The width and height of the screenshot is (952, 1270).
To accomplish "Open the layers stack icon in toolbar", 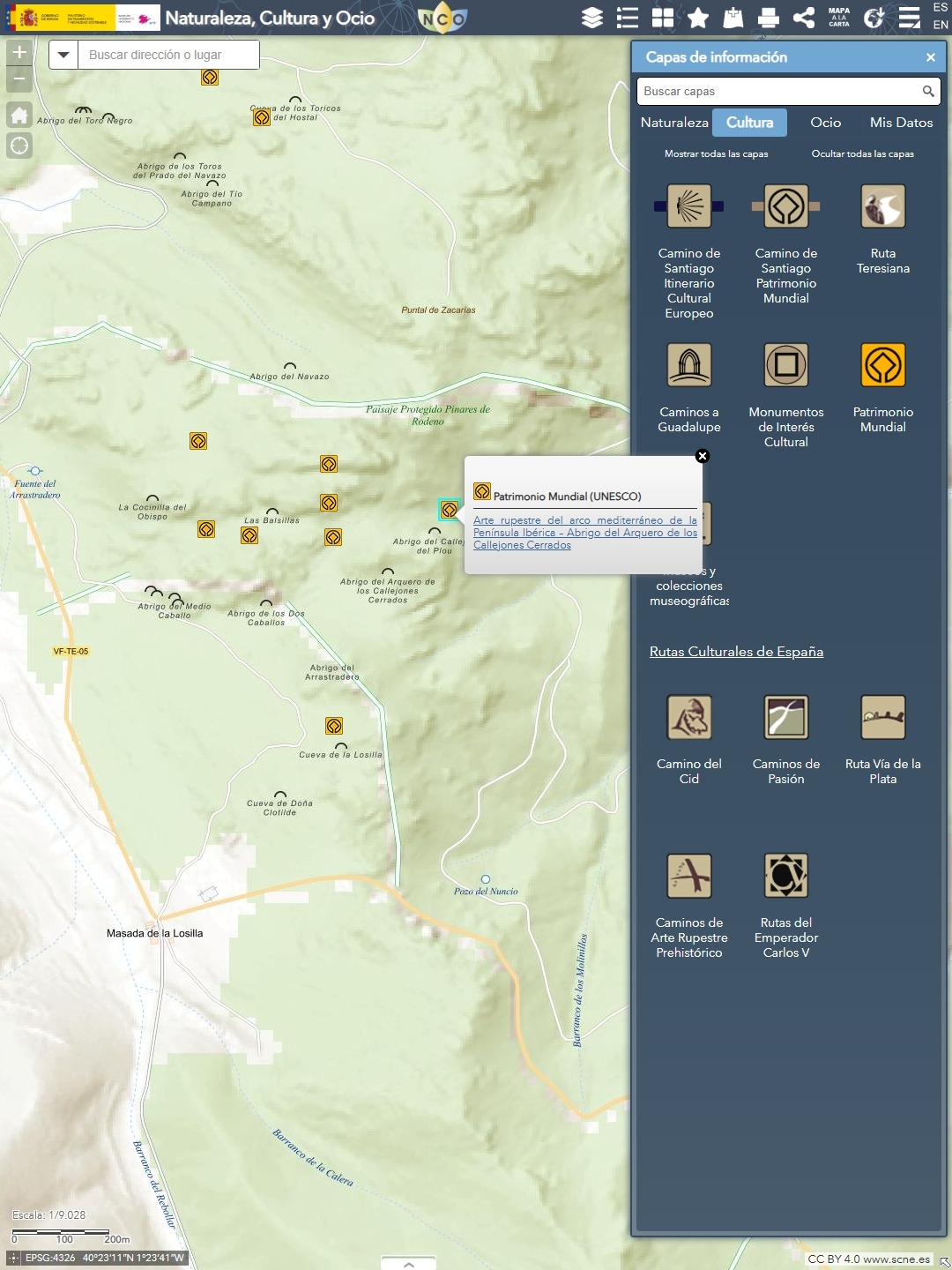I will (x=592, y=18).
